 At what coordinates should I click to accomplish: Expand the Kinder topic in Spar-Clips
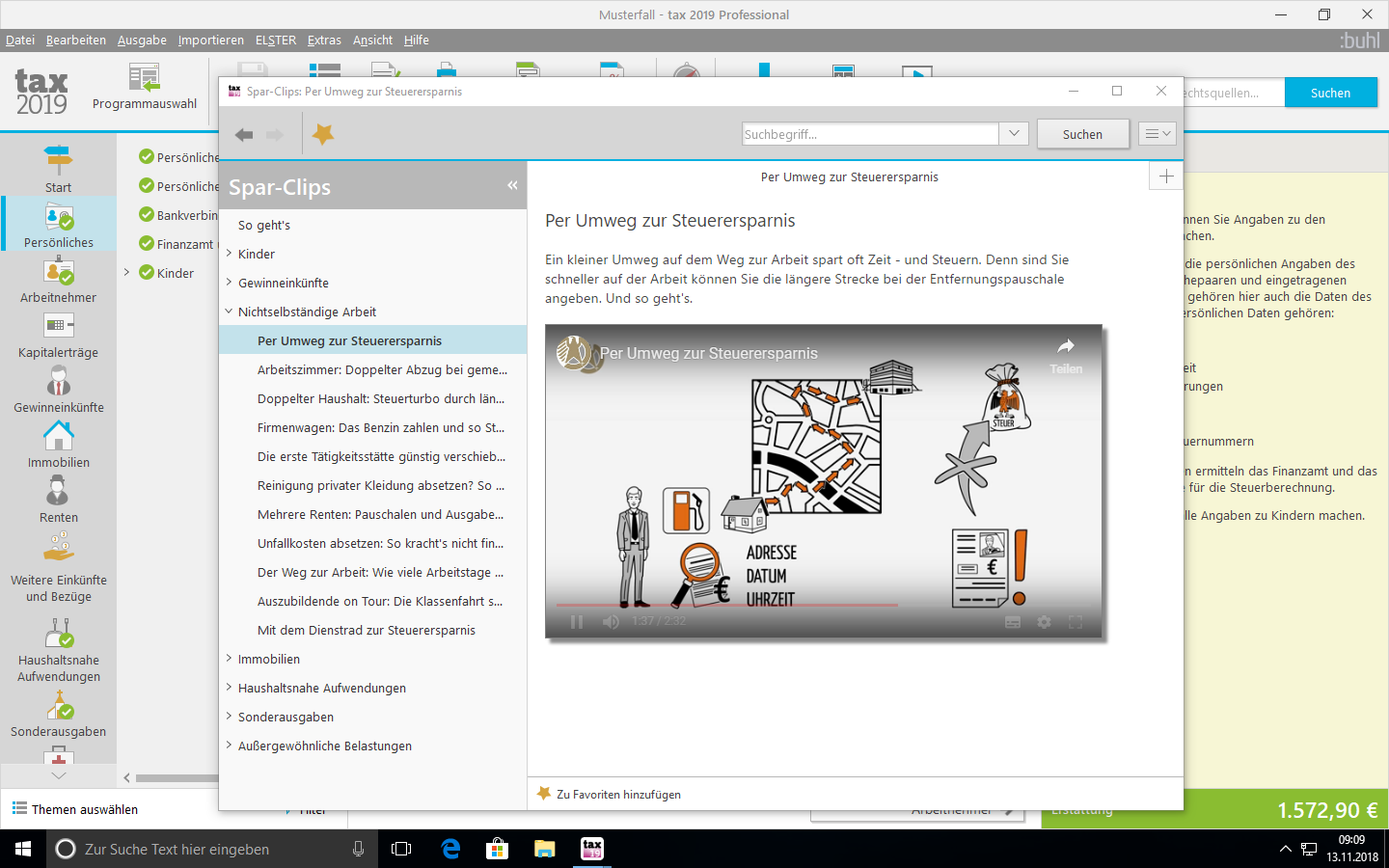coord(230,254)
